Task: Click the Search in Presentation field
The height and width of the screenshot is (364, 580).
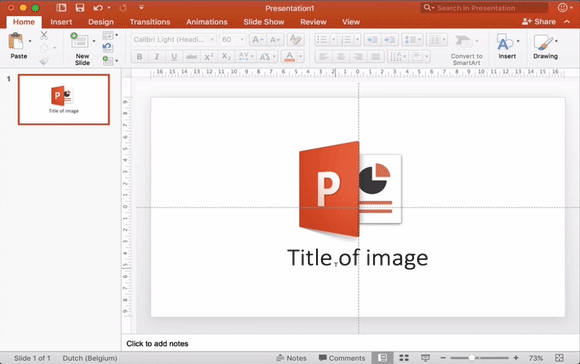Action: (x=484, y=8)
